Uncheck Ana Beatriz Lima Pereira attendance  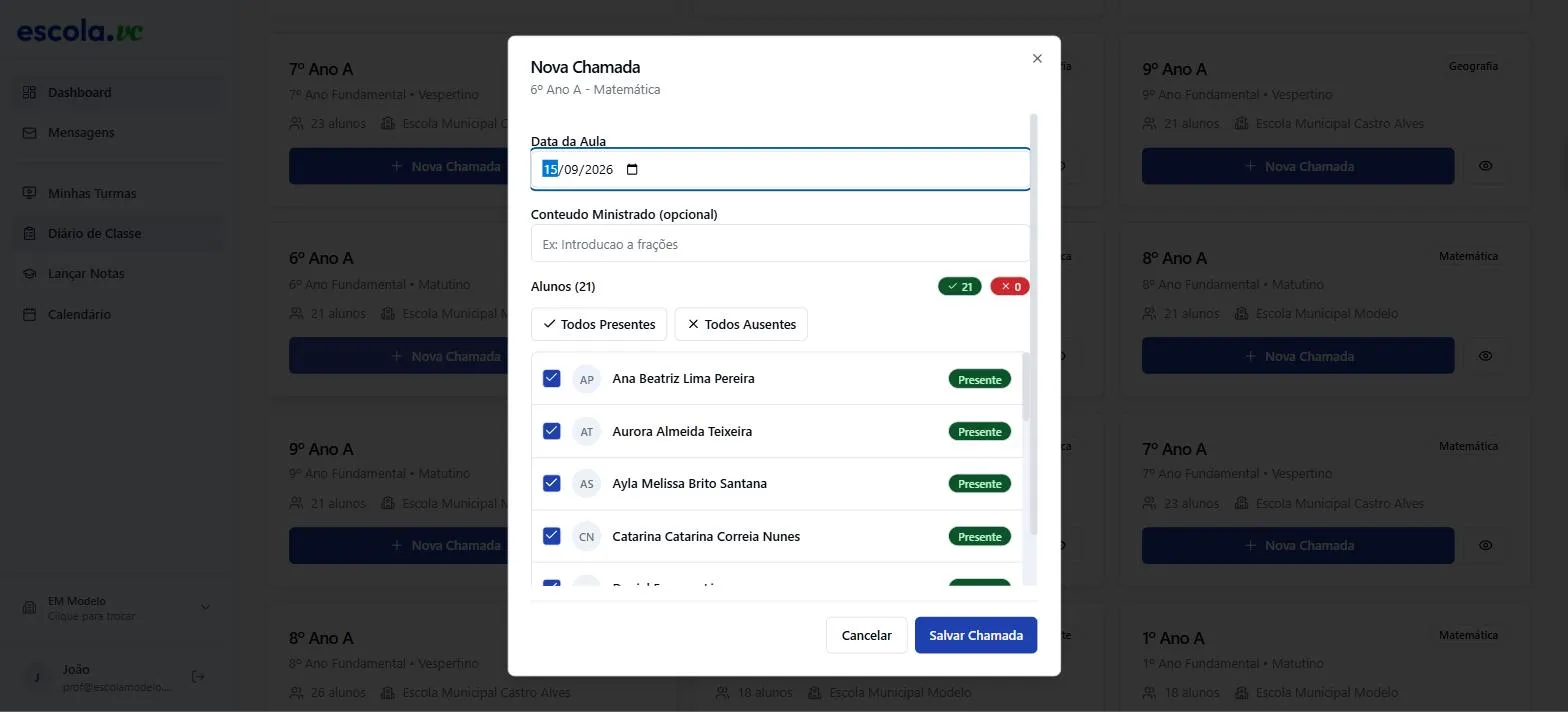coord(551,378)
